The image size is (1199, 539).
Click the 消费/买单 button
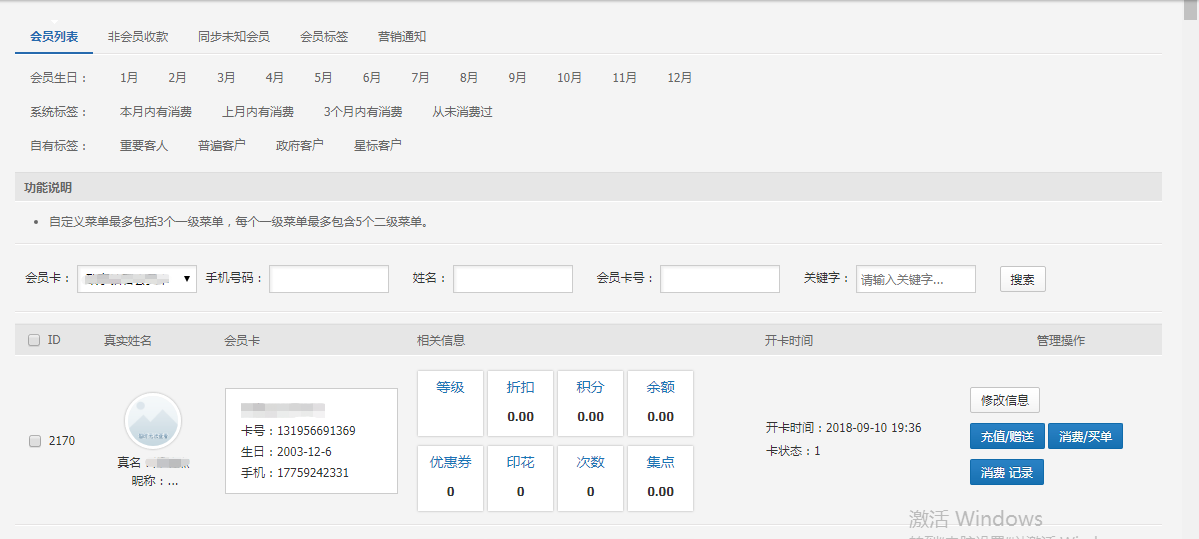(1085, 436)
